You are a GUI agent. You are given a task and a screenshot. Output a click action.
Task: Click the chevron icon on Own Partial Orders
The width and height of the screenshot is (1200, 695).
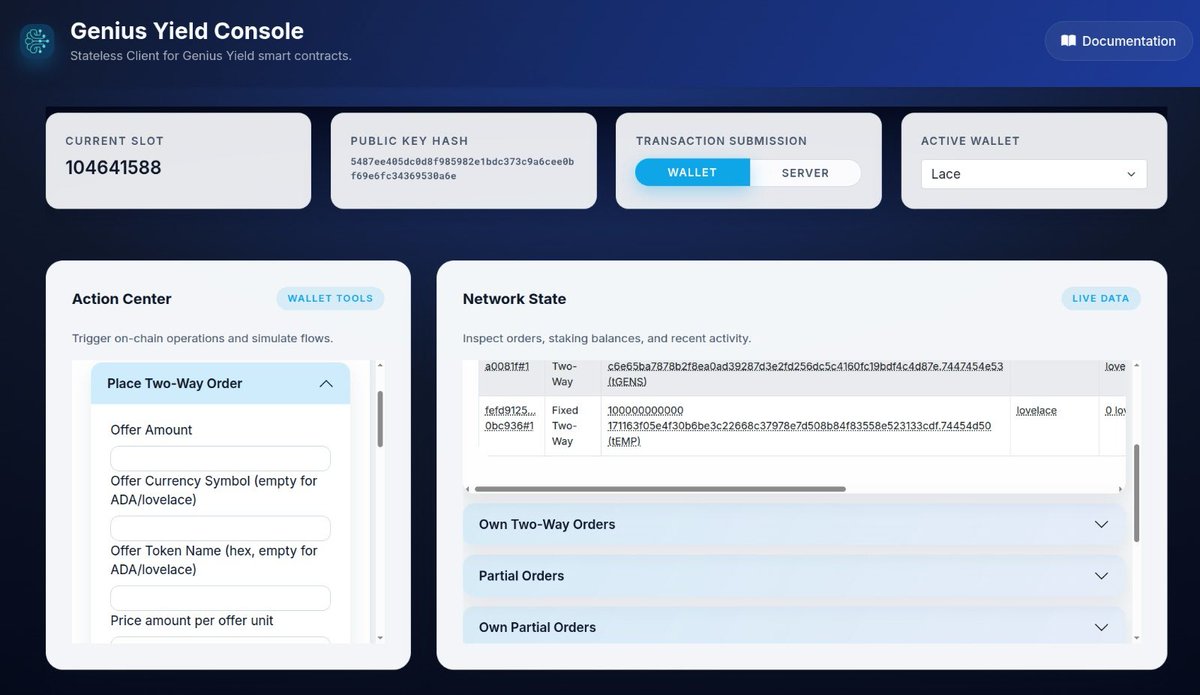tap(1101, 627)
